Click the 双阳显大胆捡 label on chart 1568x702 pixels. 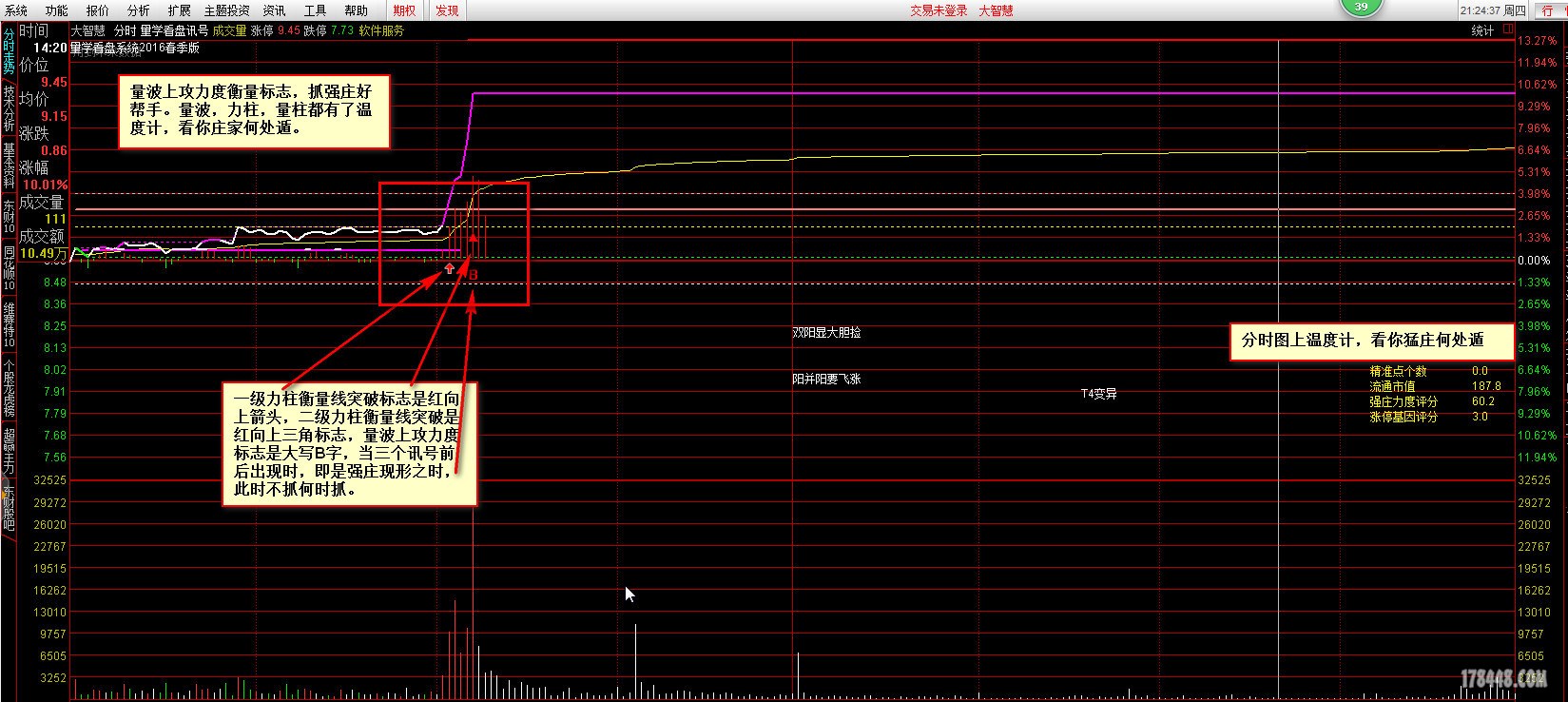(x=826, y=333)
